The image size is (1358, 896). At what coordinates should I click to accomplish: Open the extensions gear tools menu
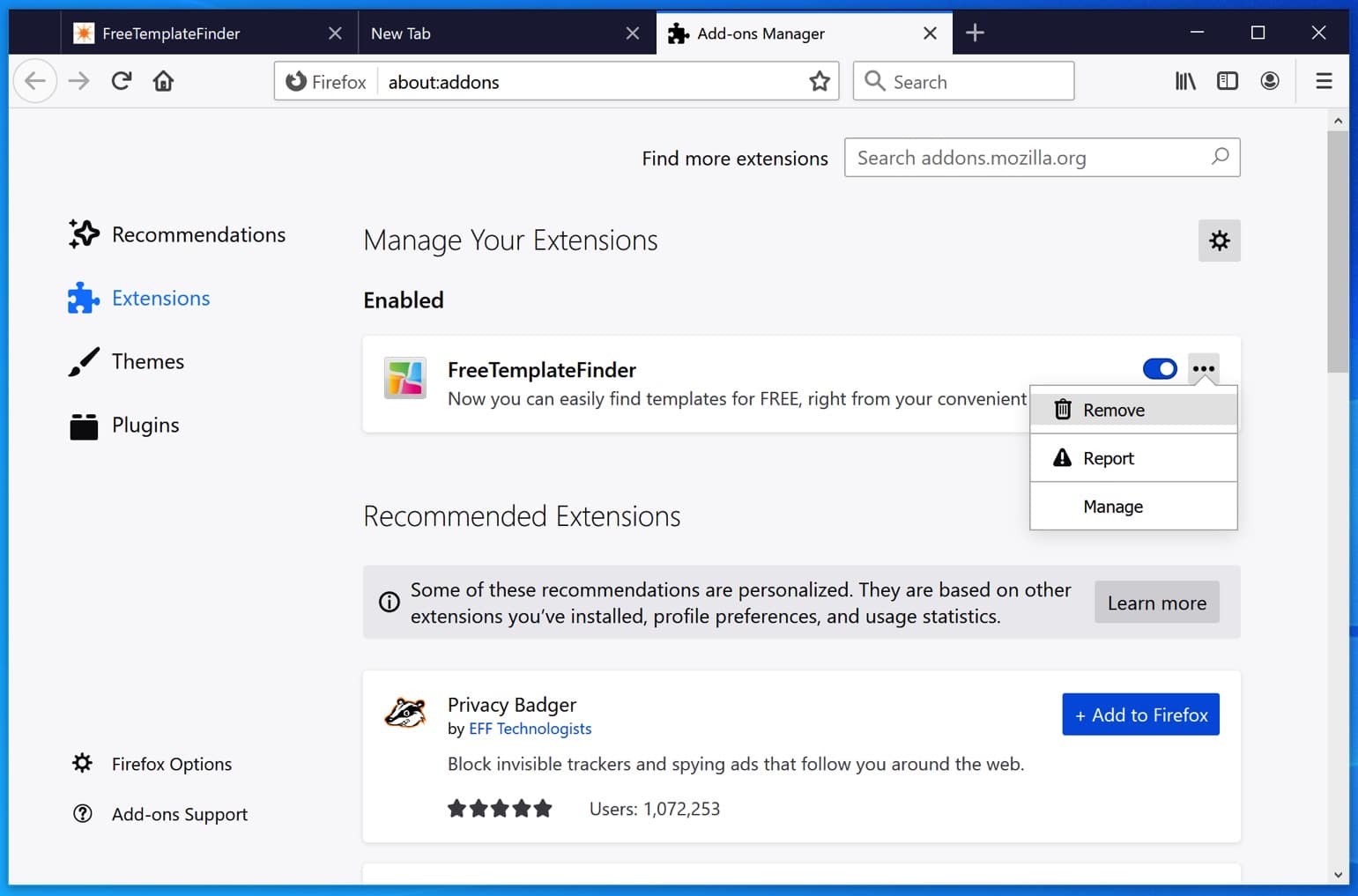coord(1220,241)
